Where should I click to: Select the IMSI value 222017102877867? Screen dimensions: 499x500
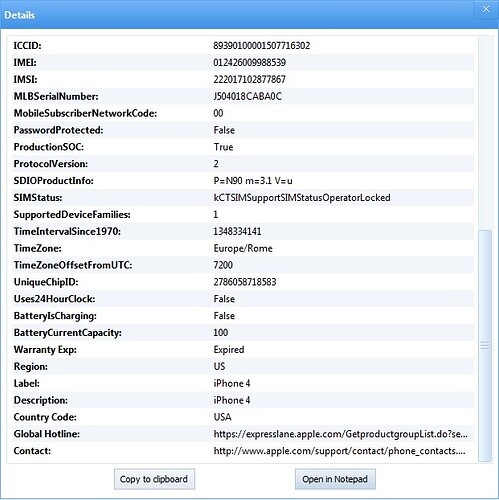coord(249,79)
